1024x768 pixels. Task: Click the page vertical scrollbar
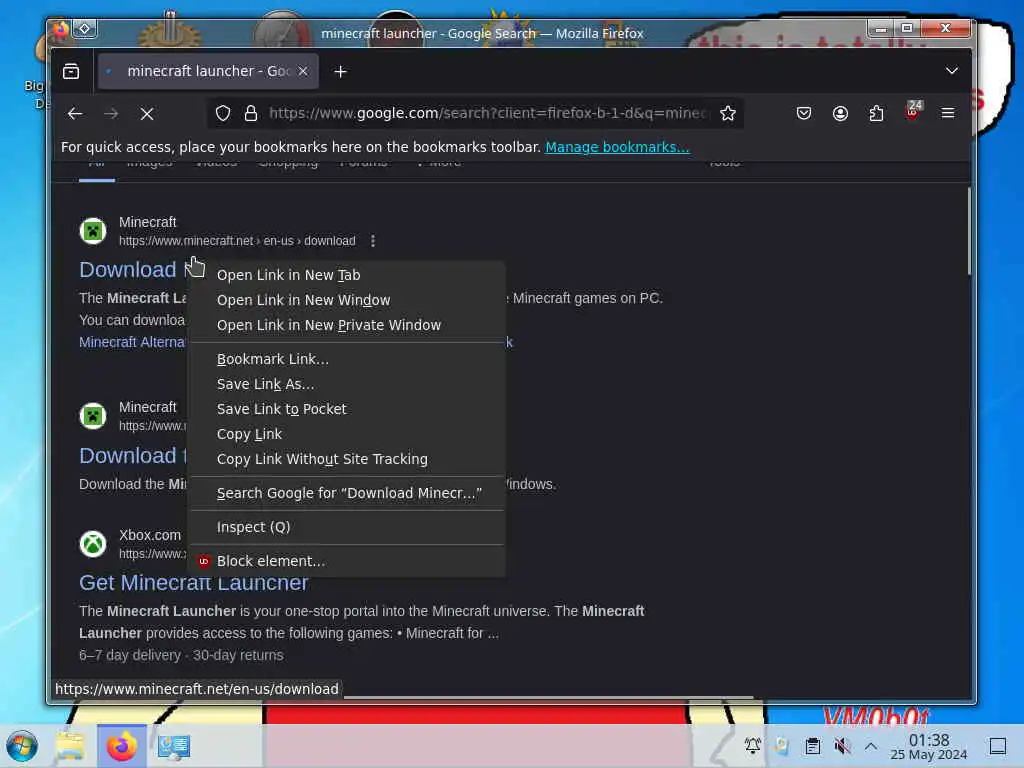[x=968, y=231]
